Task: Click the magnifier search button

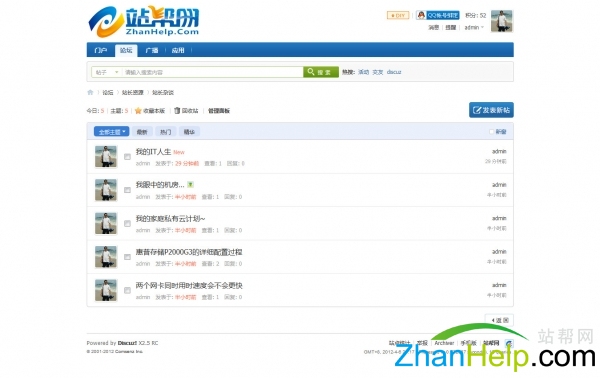Action: 321,72
